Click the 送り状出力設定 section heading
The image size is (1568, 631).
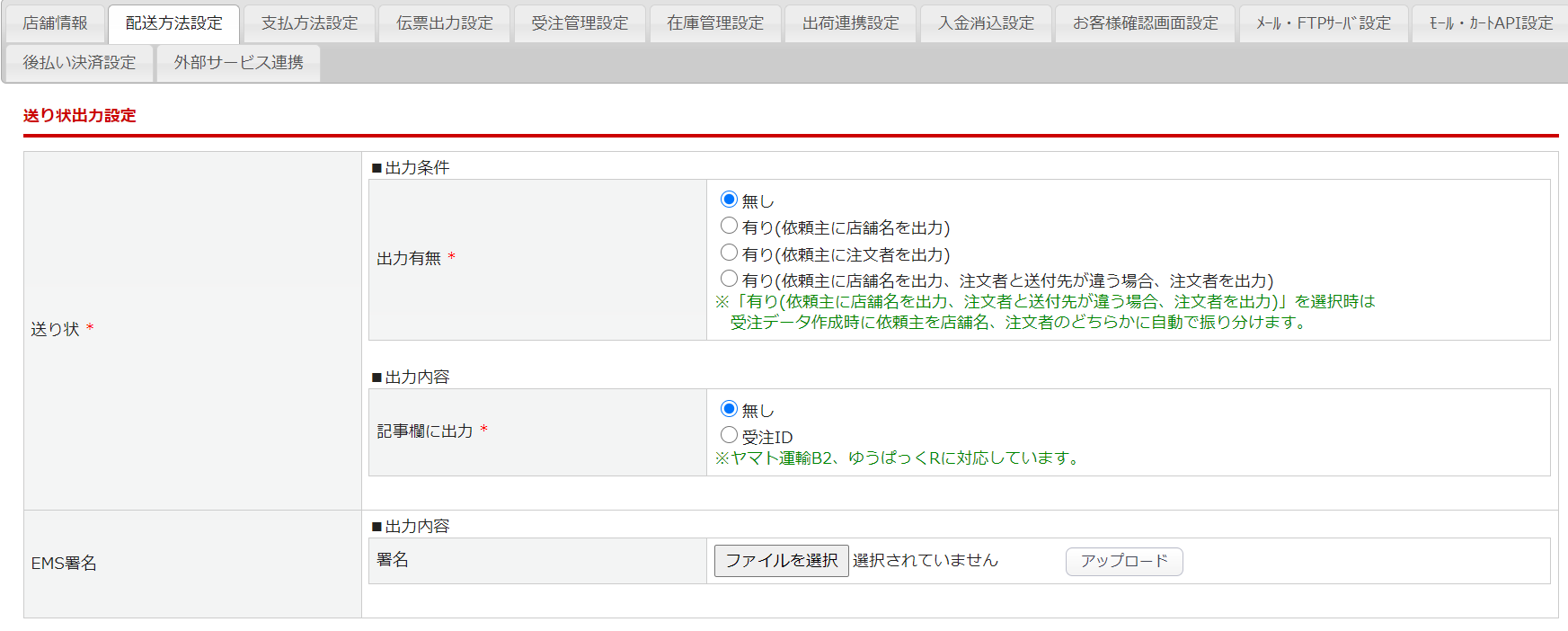click(80, 116)
